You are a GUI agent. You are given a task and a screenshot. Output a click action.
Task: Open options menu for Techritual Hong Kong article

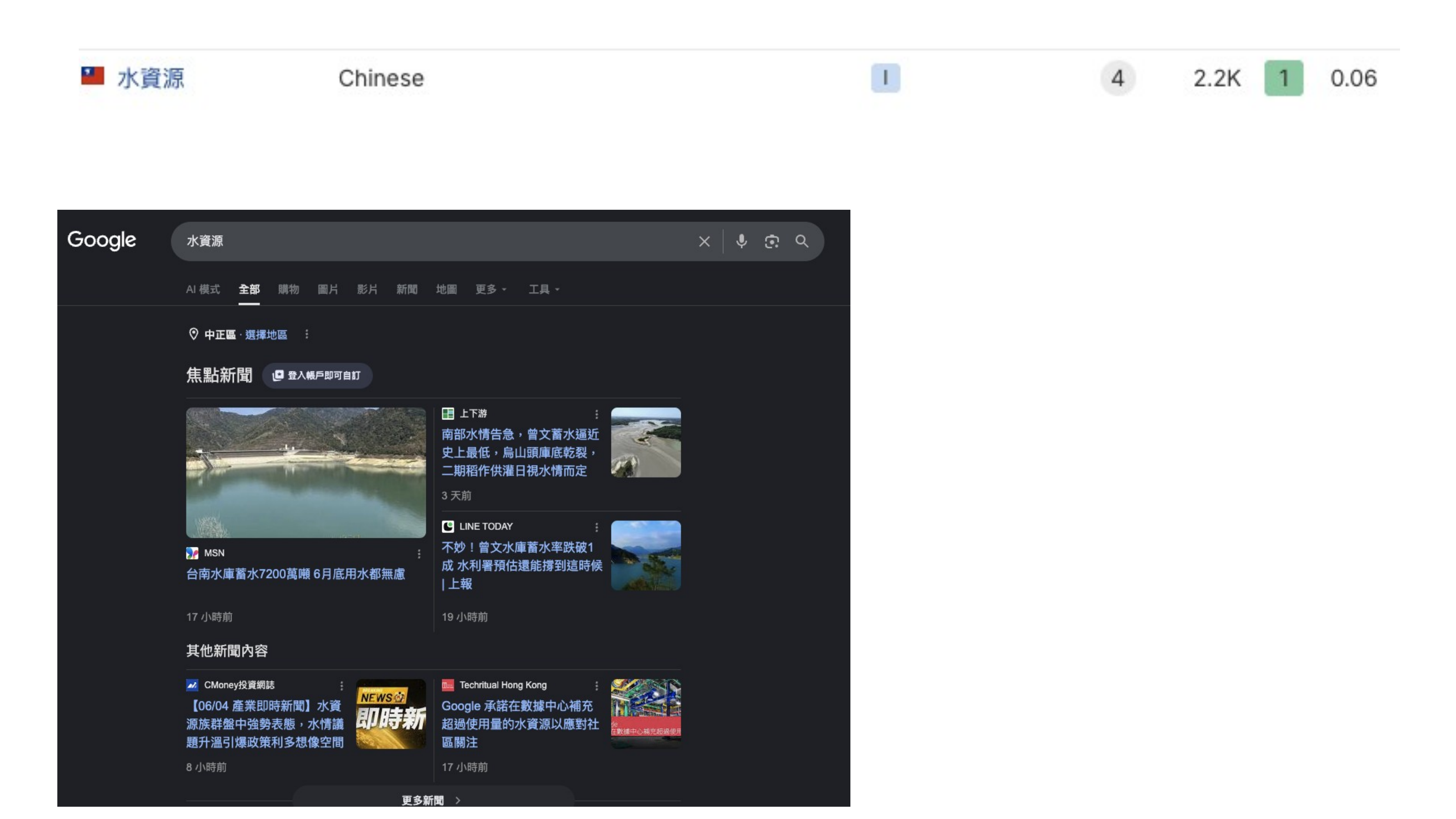tap(597, 686)
